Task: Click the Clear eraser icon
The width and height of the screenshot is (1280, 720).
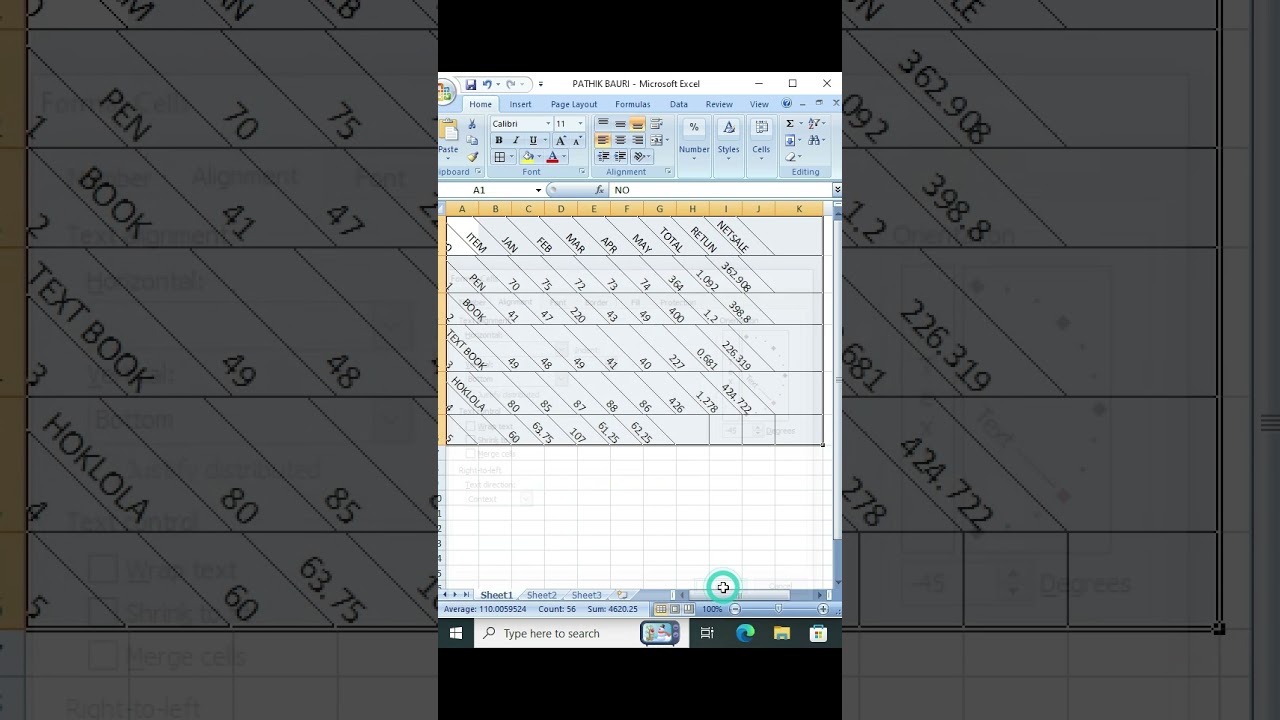Action: click(790, 157)
